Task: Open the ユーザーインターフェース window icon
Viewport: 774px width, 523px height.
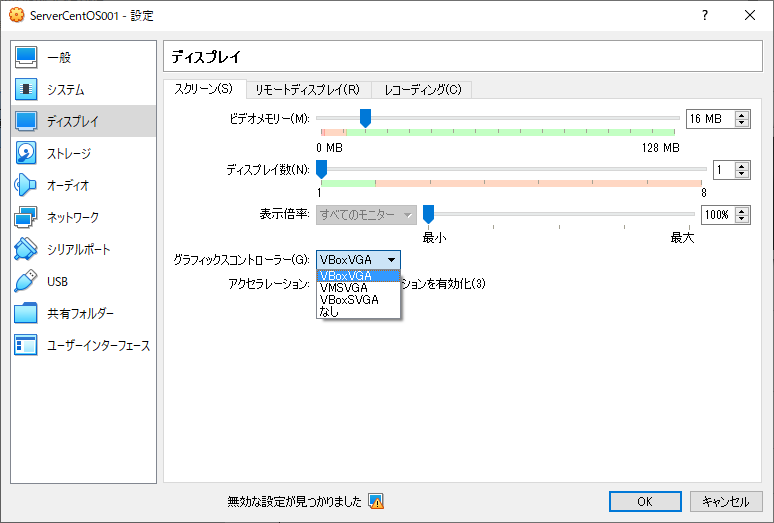Action: click(26, 345)
